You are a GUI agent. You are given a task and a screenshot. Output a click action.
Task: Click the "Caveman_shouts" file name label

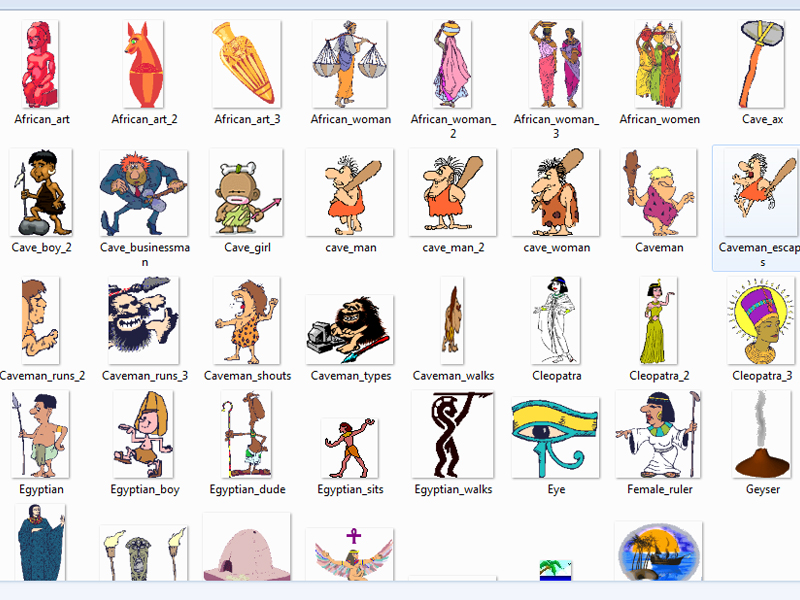(x=247, y=376)
